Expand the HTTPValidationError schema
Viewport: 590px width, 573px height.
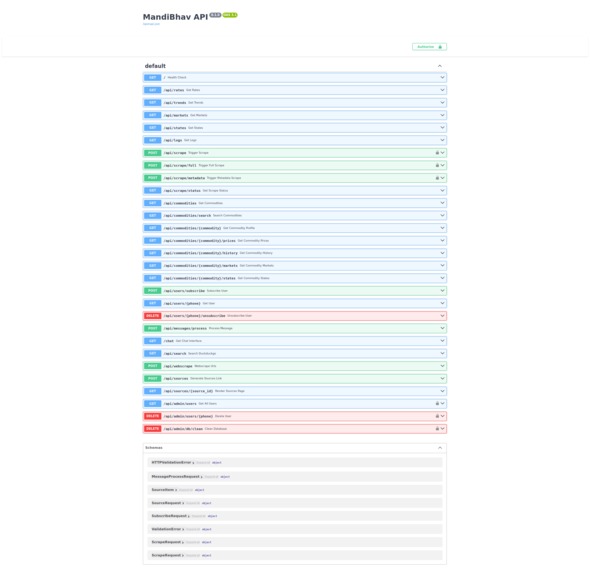click(x=173, y=462)
